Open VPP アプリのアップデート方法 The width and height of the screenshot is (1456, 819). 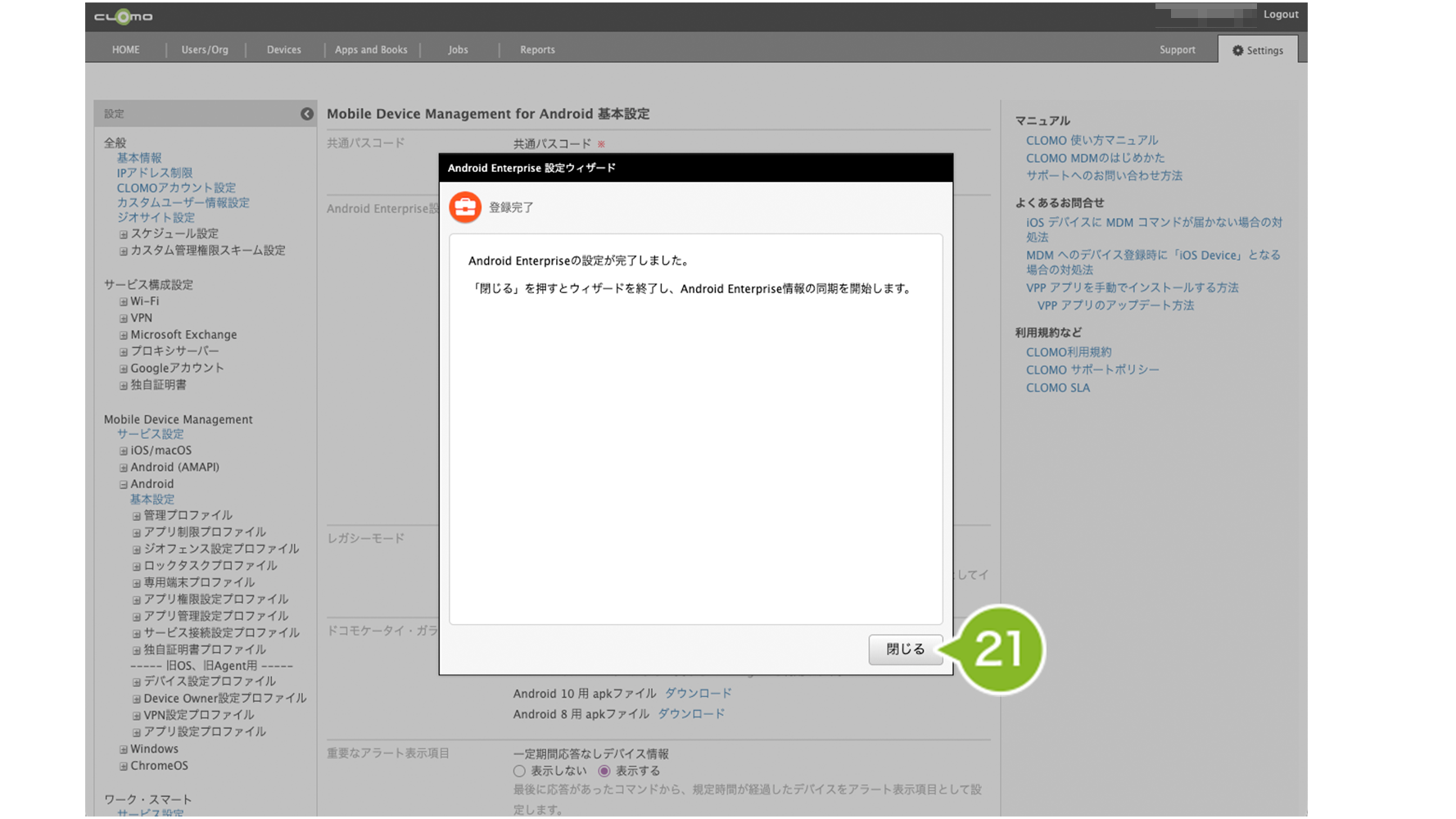[1116, 305]
